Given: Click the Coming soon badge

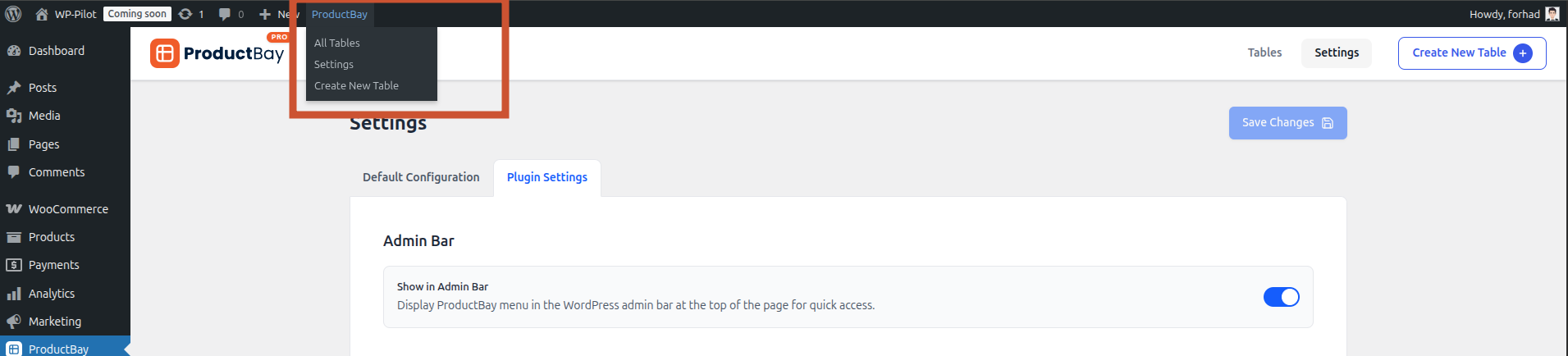Looking at the screenshot, I should 137,14.
